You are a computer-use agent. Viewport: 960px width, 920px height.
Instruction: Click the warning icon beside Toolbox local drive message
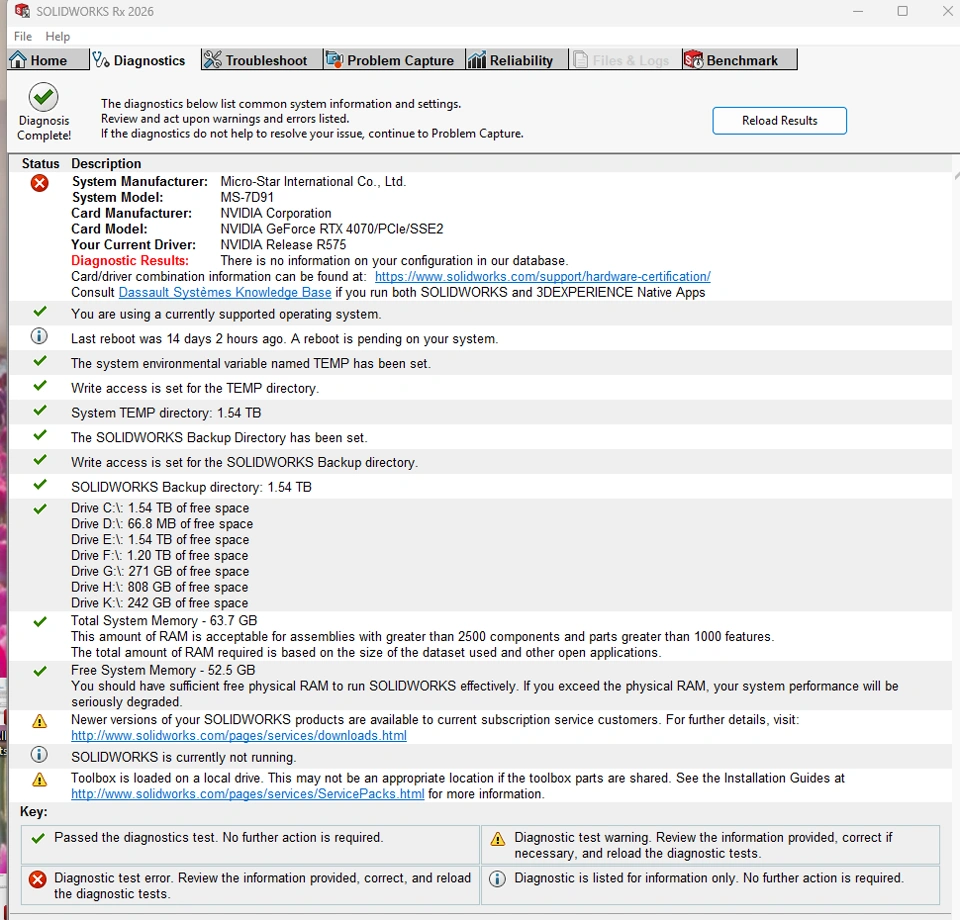(x=40, y=779)
